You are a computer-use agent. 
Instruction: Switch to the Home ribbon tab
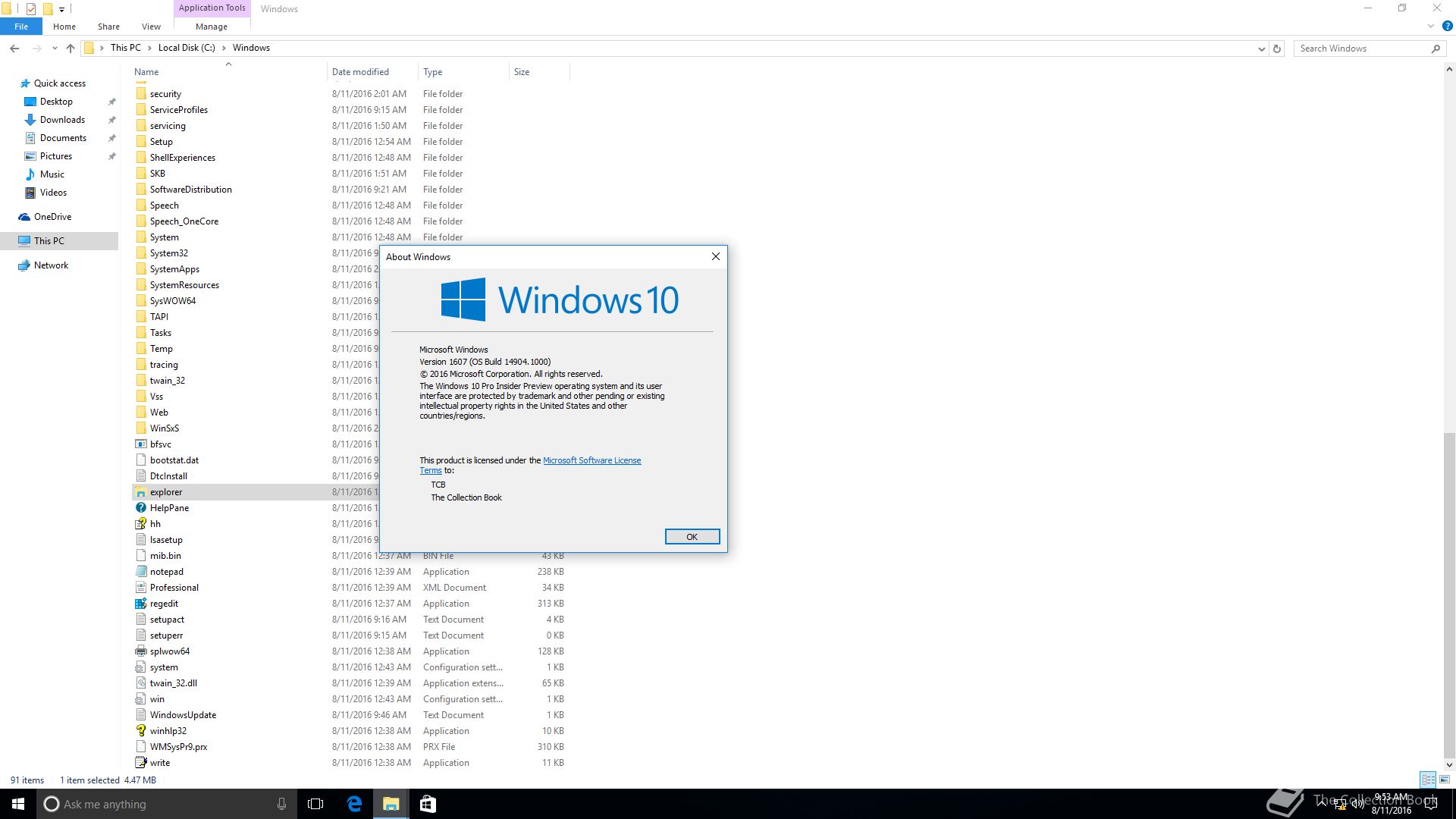(x=64, y=27)
